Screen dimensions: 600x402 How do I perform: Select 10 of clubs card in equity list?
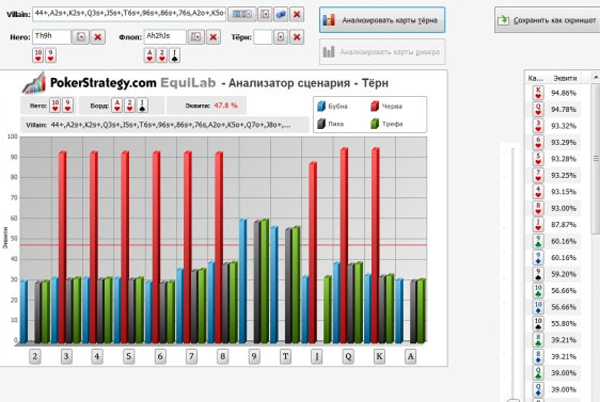[x=538, y=290]
